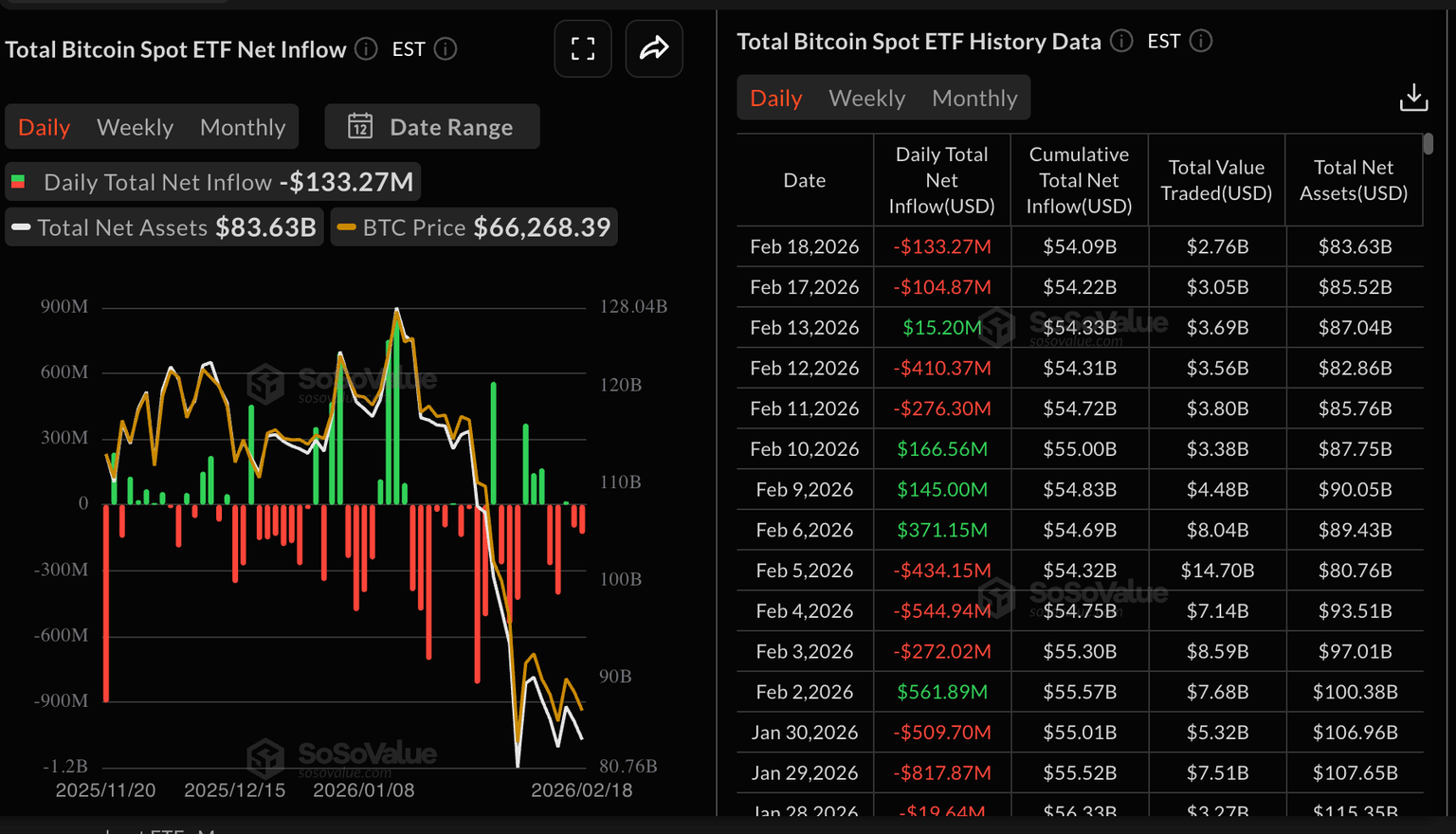Switch chart to Monthly view
Screen dimensions: 1456x834
[x=243, y=127]
